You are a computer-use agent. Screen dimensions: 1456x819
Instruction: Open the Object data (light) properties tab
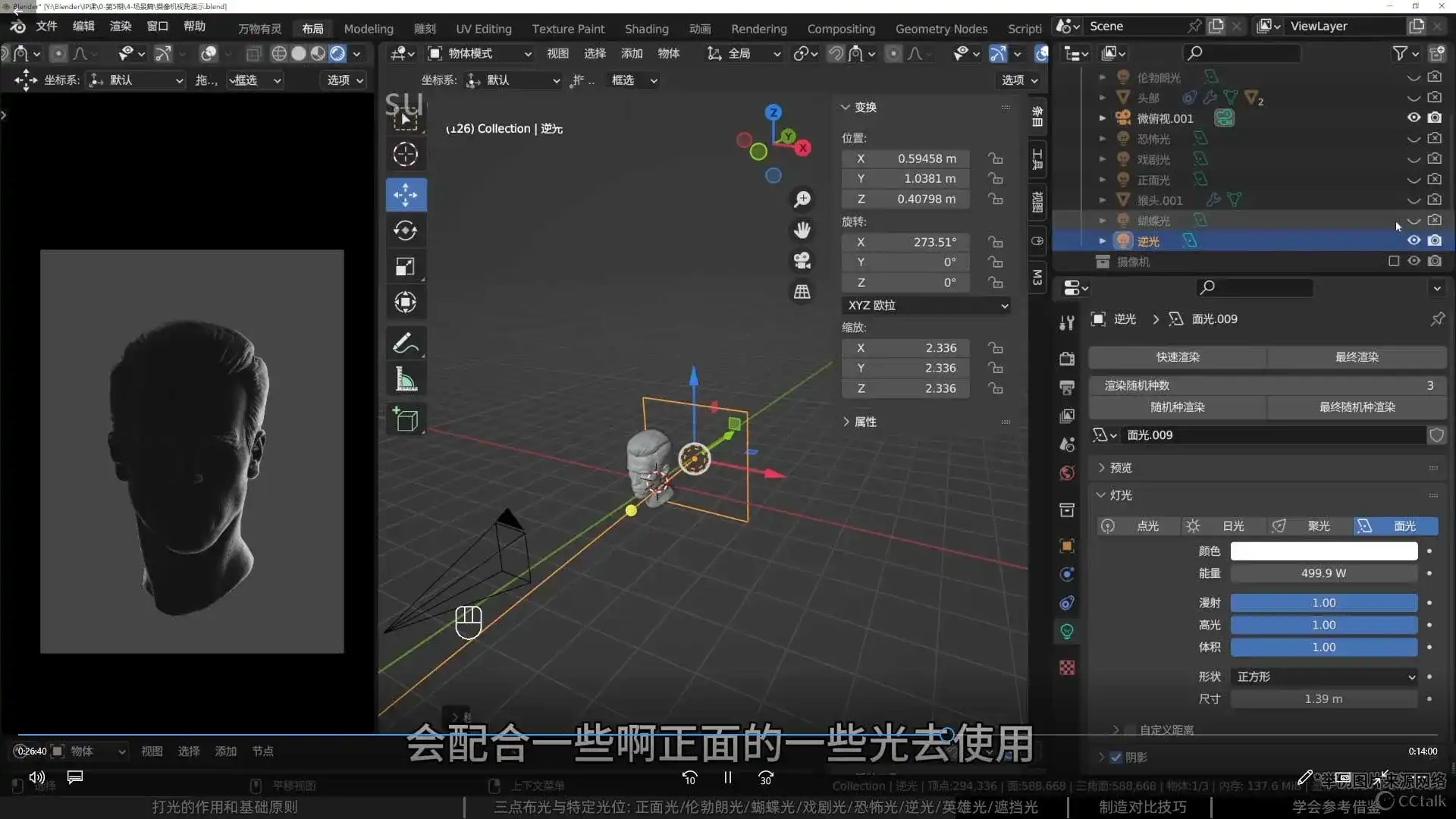click(x=1067, y=631)
